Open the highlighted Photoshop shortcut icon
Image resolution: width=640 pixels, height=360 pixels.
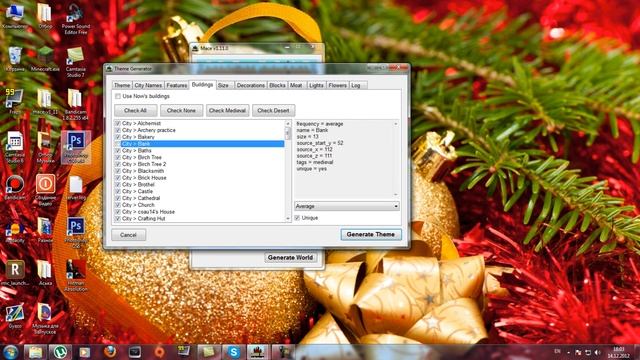(76, 147)
